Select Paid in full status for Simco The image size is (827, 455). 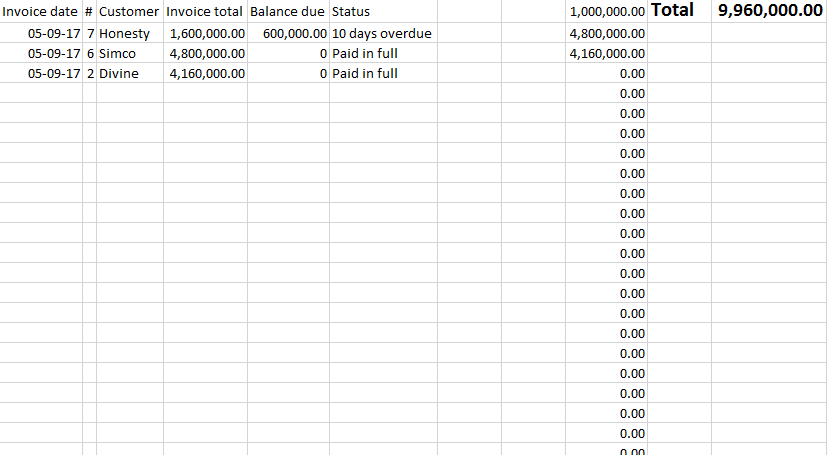coord(383,53)
